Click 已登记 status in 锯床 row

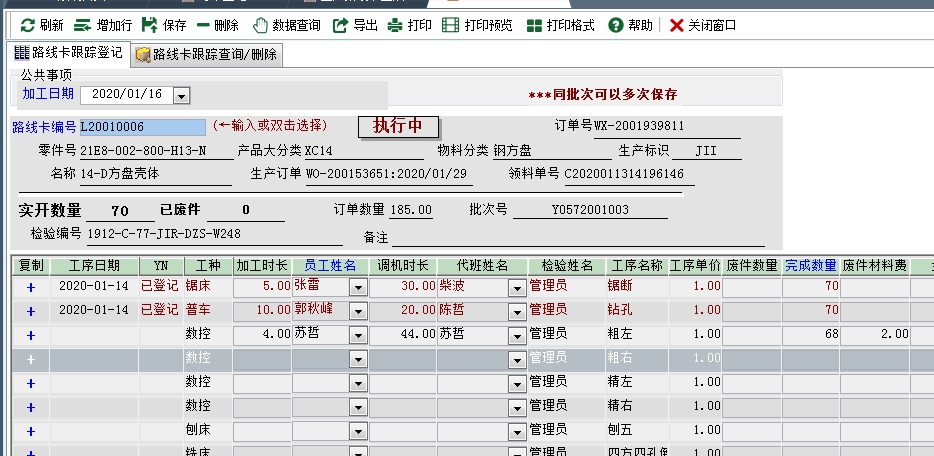(160, 286)
